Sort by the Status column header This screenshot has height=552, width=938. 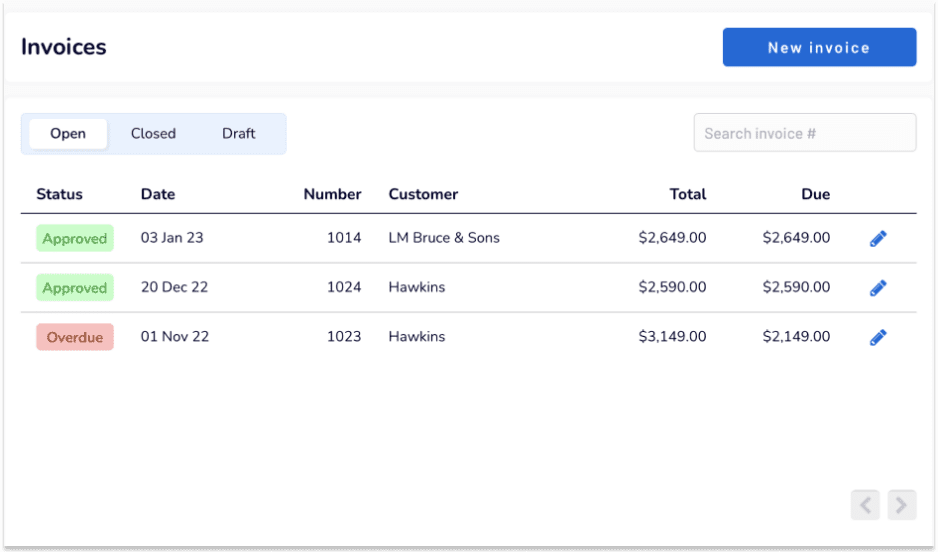tap(59, 194)
